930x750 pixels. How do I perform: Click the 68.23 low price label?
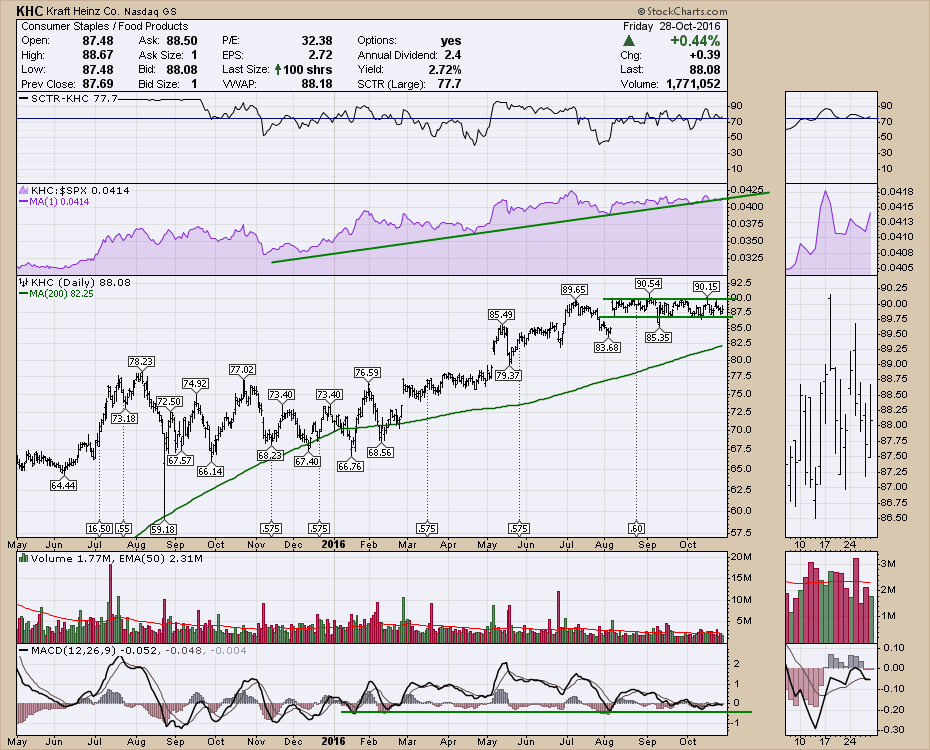270,455
